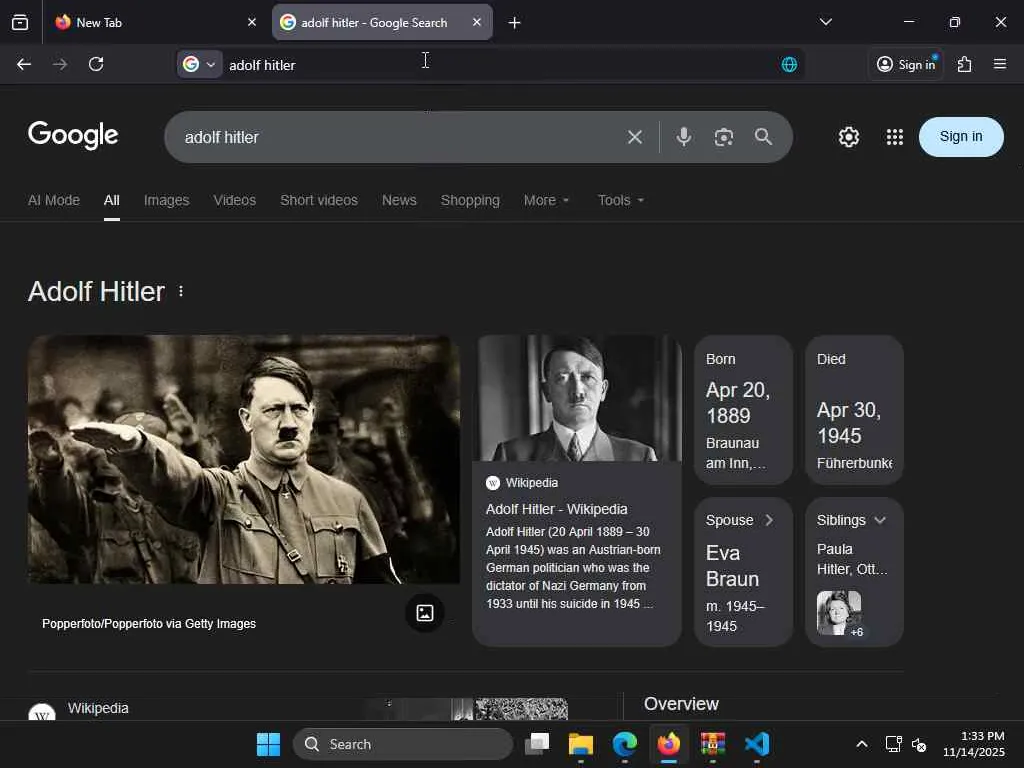Viewport: 1024px width, 768px height.
Task: Click the Popperfoto via Getty Images credit
Action: pyautogui.click(x=149, y=624)
